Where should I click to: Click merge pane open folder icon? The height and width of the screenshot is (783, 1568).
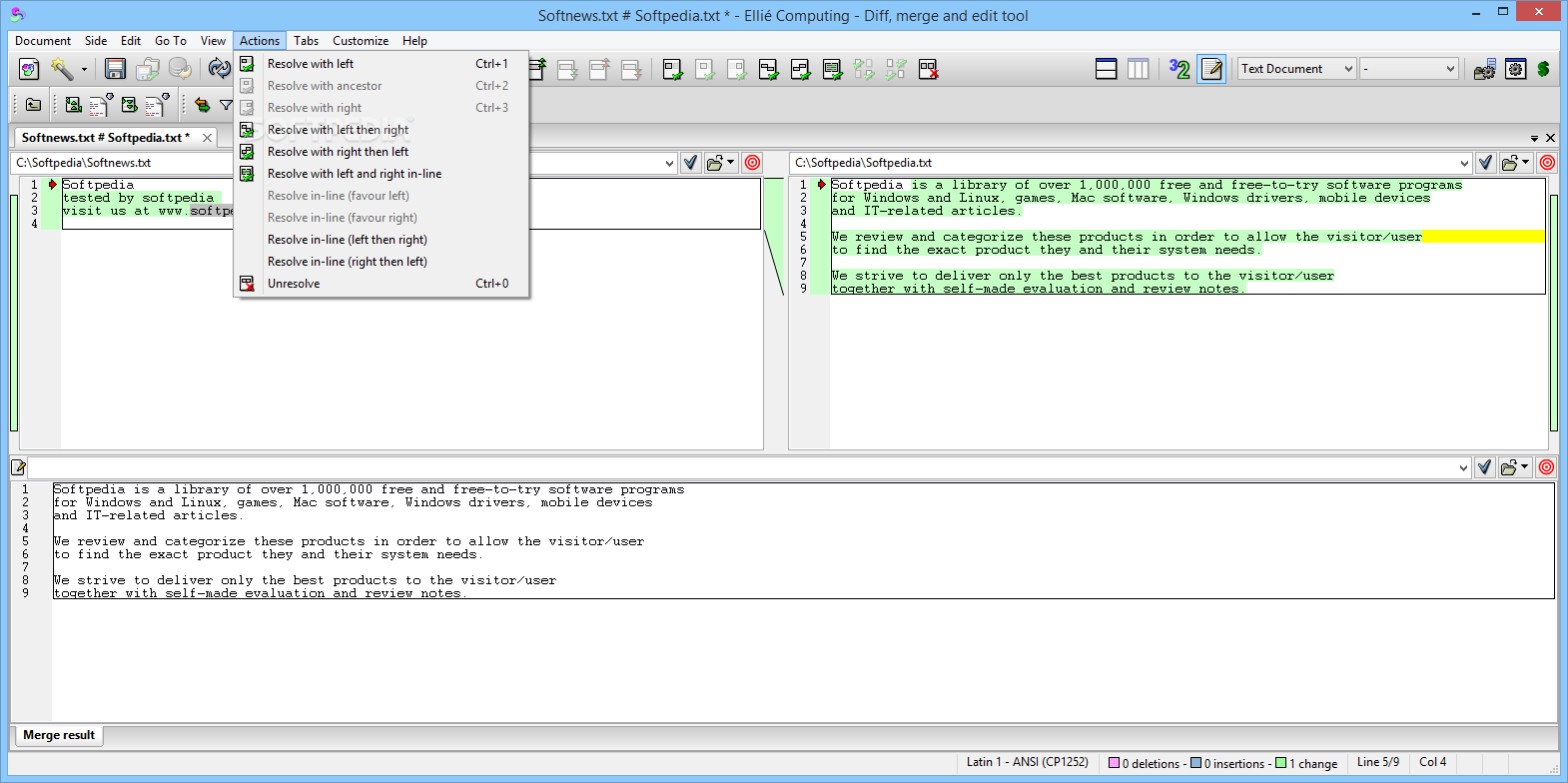pyautogui.click(x=1508, y=467)
